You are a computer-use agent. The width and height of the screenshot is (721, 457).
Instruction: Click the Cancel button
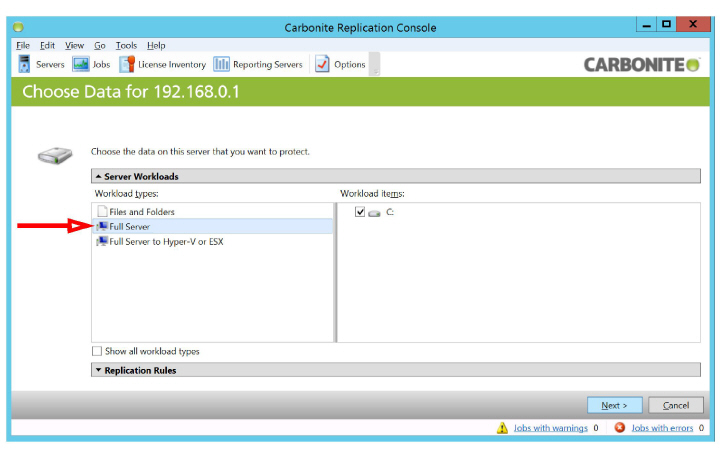click(676, 406)
